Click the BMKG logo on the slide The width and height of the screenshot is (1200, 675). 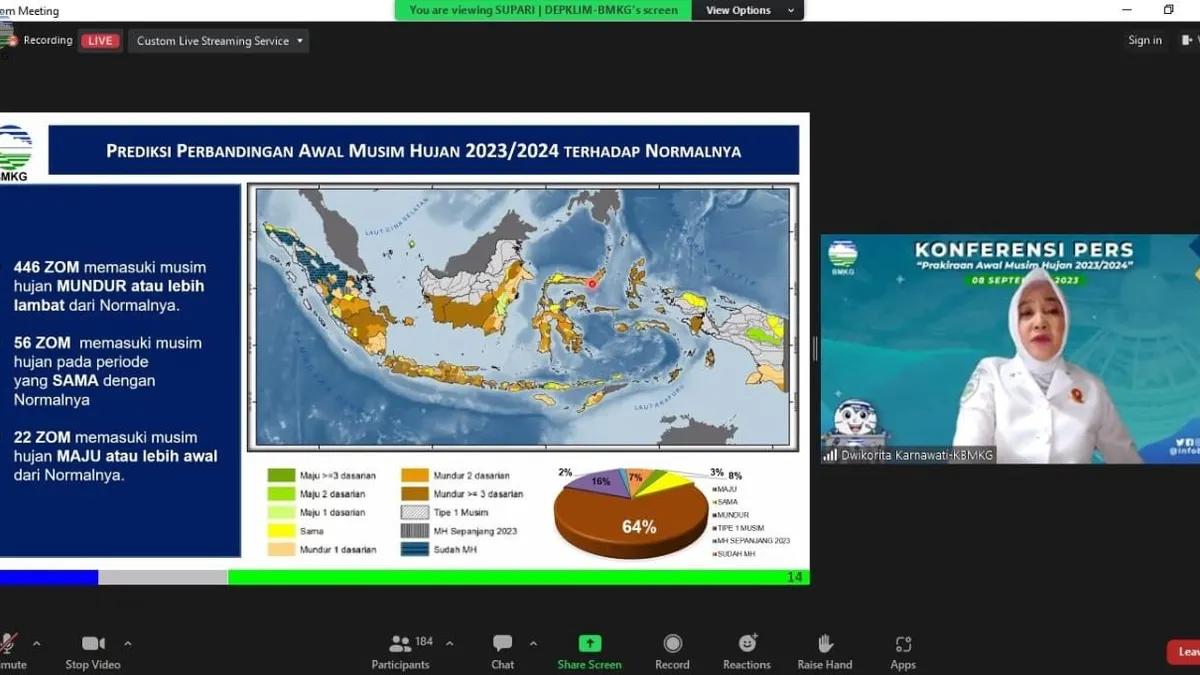(14, 153)
